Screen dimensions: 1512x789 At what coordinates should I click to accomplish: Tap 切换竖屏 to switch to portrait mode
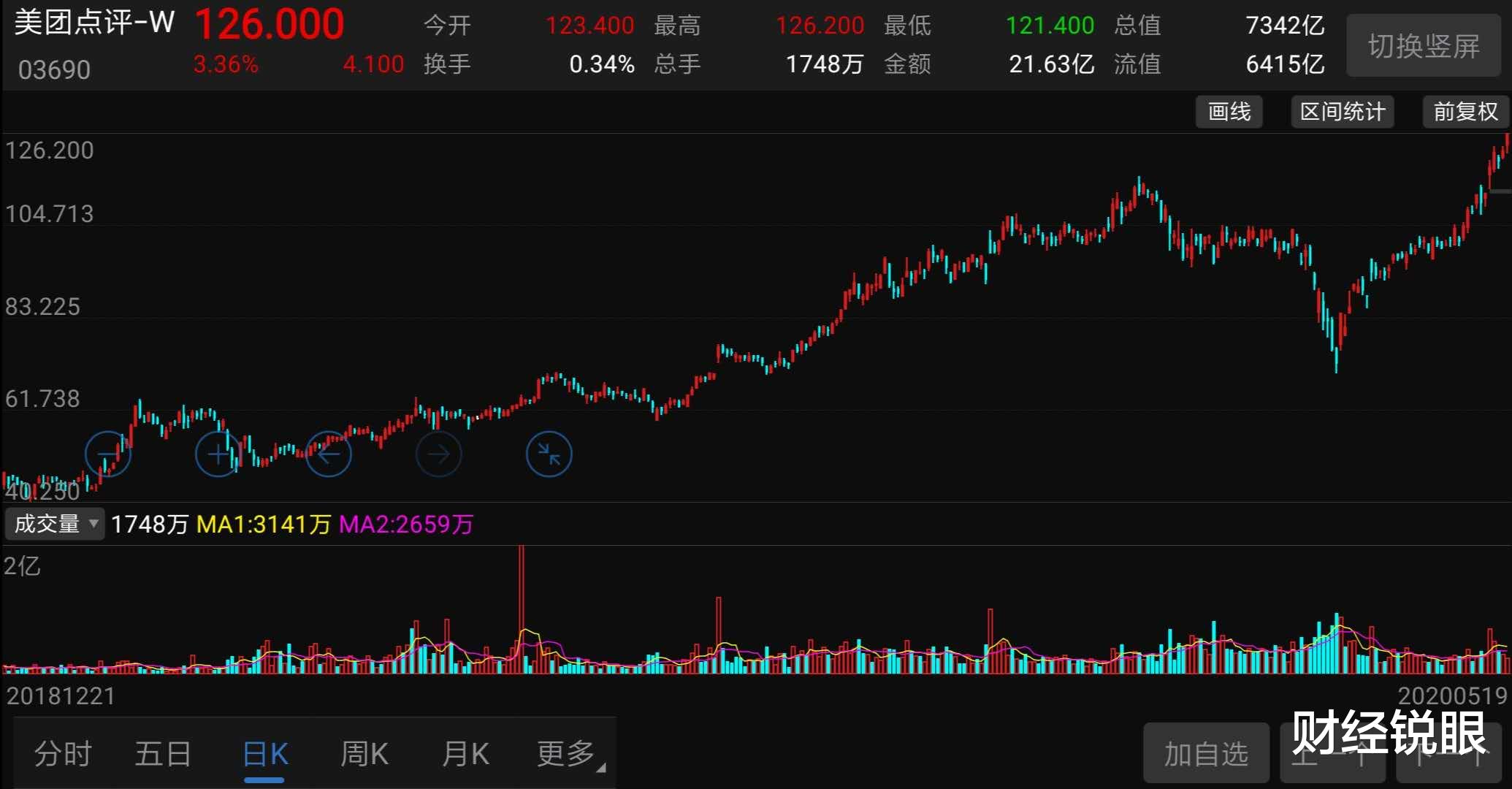(x=1423, y=45)
